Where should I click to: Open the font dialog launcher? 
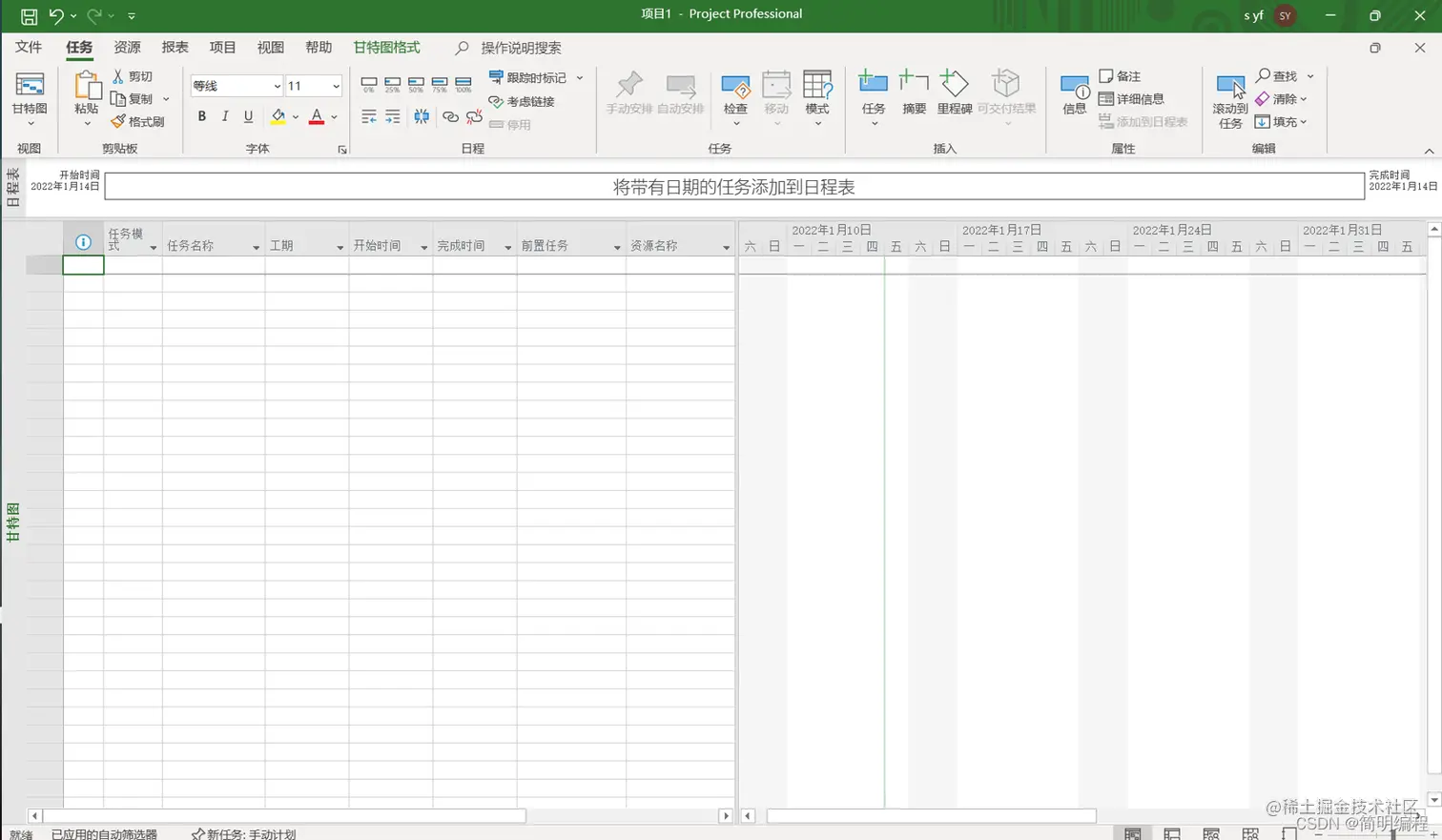341,150
